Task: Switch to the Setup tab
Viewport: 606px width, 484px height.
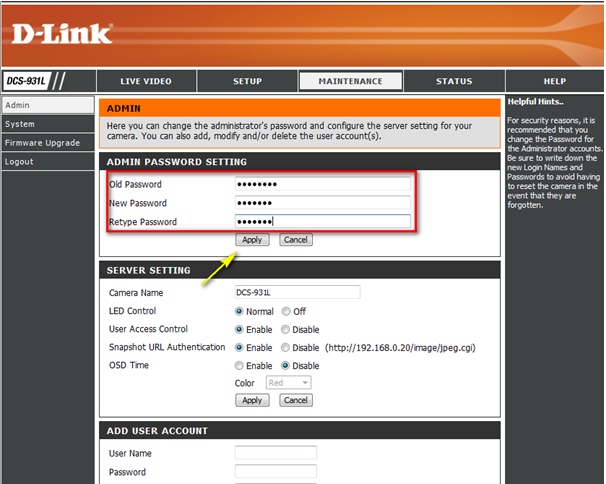Action: [x=247, y=81]
